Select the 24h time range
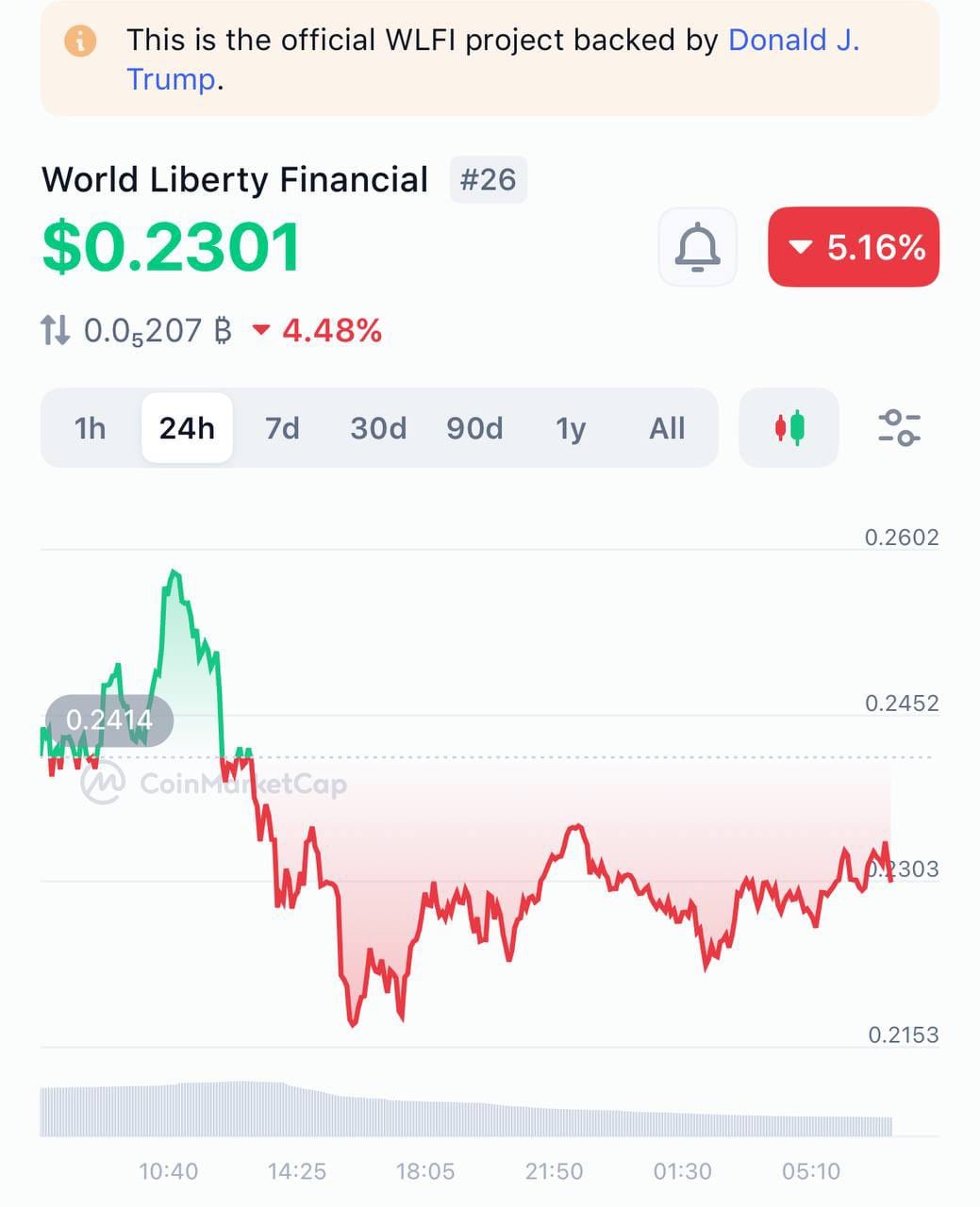The height and width of the screenshot is (1207, 980). point(187,428)
